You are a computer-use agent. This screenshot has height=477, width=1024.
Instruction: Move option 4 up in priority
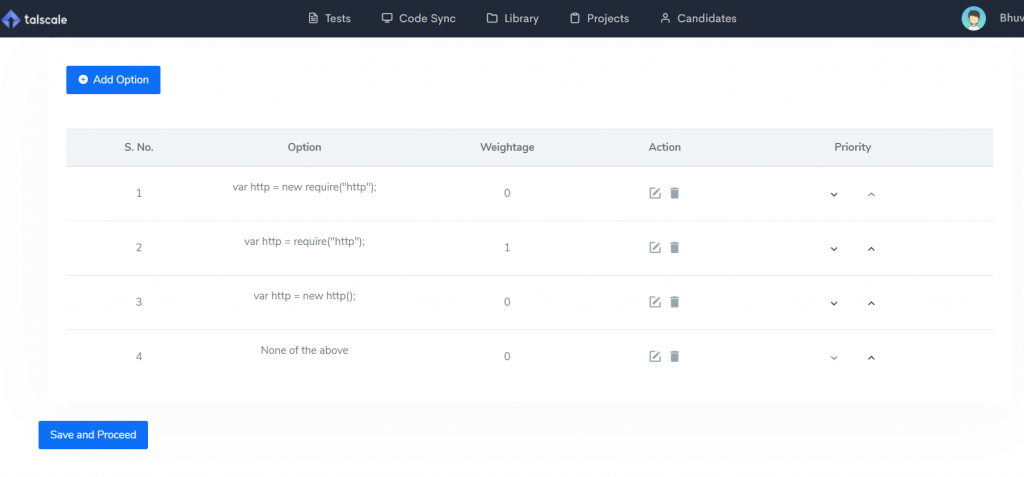[x=871, y=357]
